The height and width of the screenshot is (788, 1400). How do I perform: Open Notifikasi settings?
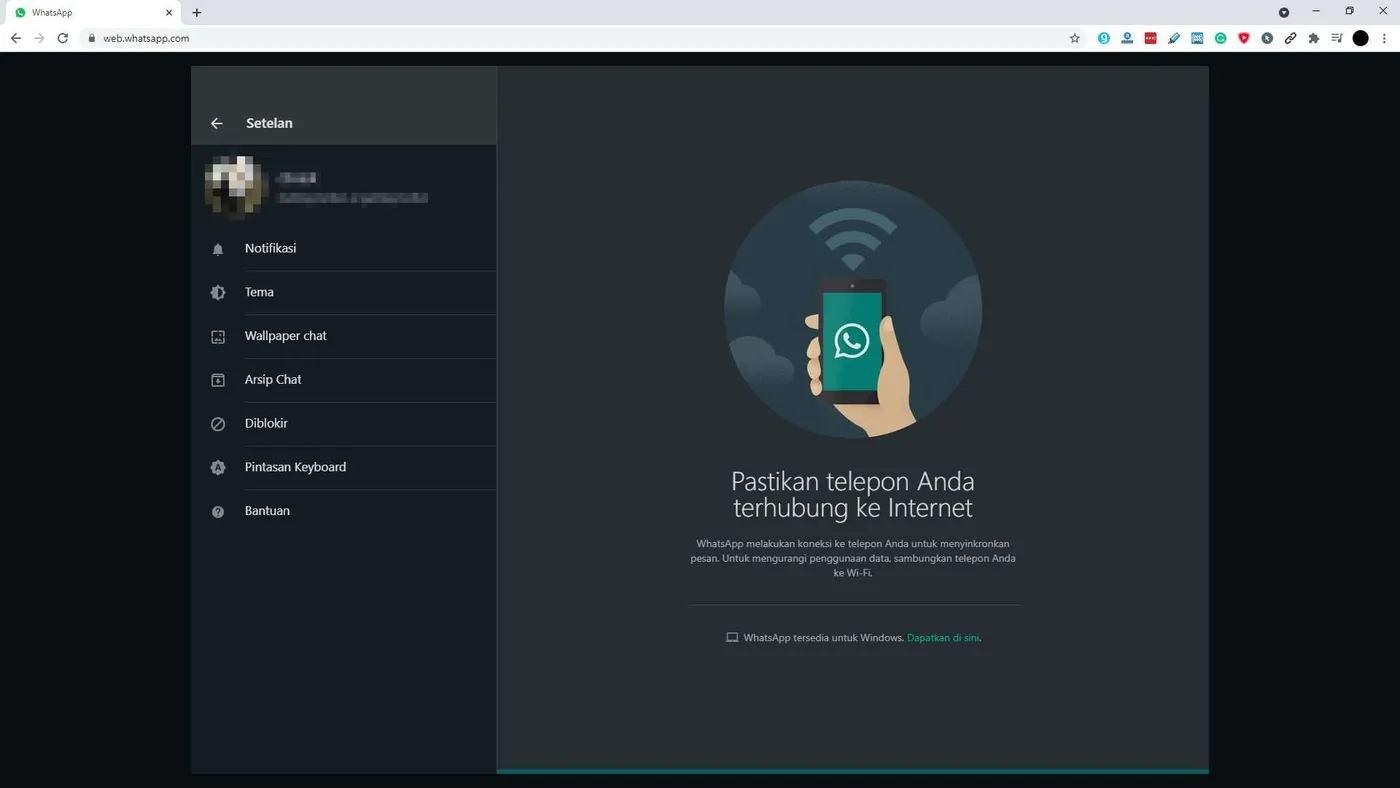pos(344,248)
